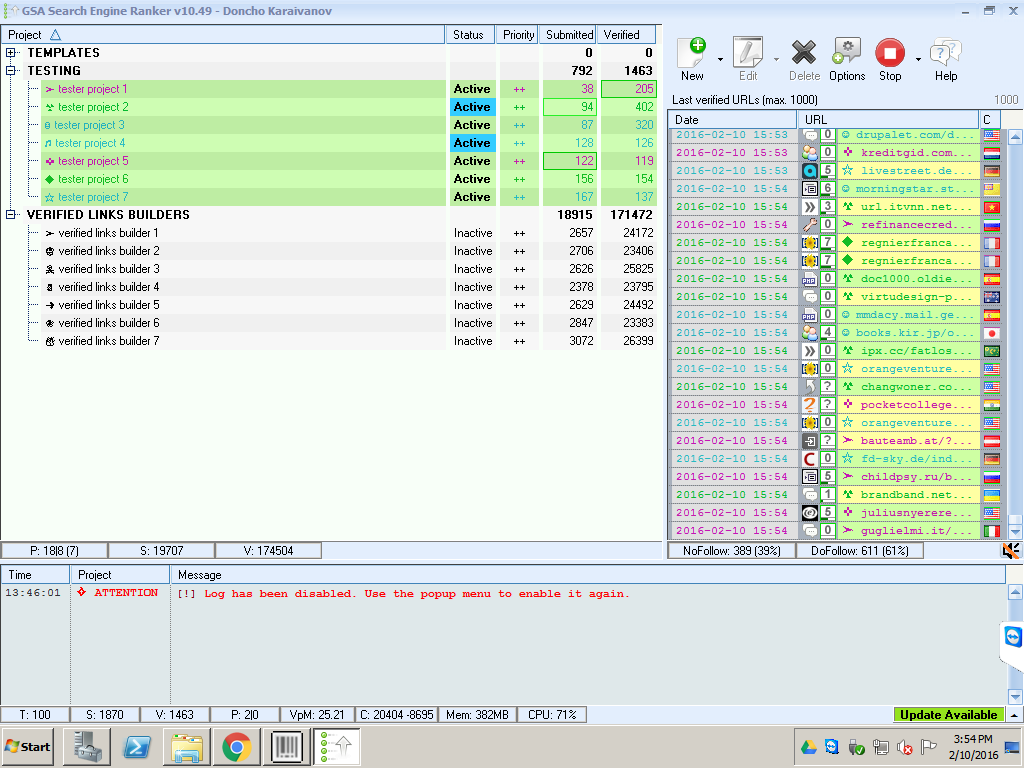Toggle the sound mute icon beside DoFollow stats
The width and height of the screenshot is (1024, 768).
click(1010, 551)
